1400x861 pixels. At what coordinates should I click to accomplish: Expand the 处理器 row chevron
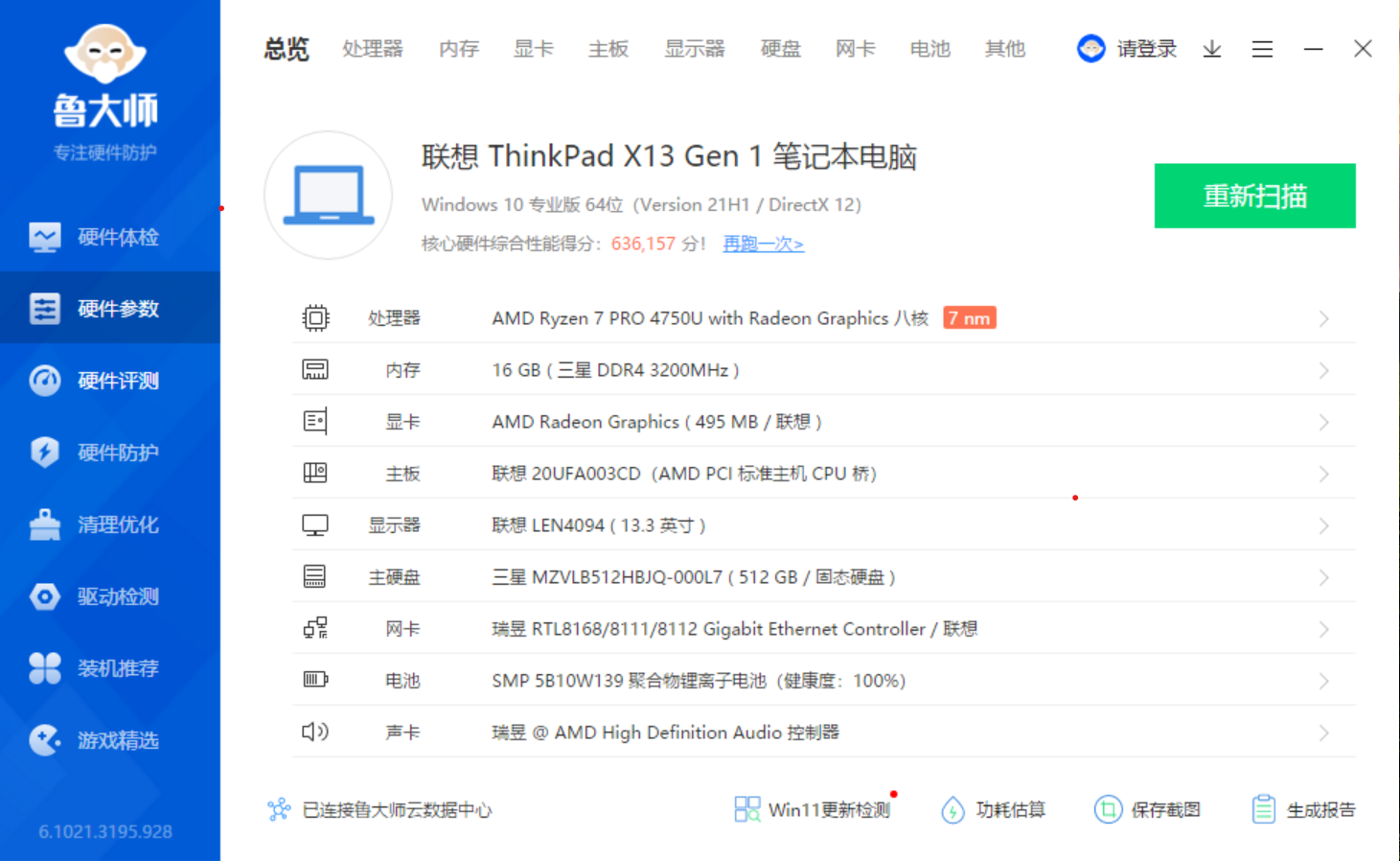coord(1323,318)
